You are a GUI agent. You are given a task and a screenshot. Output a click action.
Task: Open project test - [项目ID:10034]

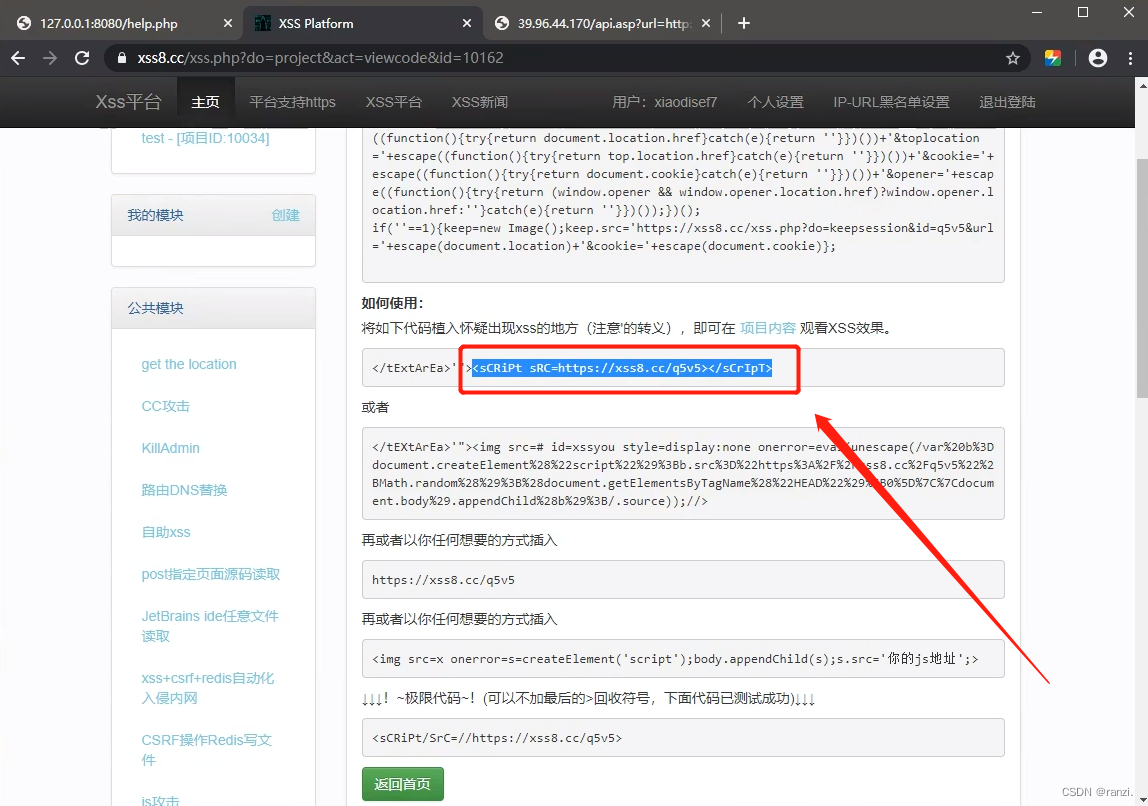[205, 138]
